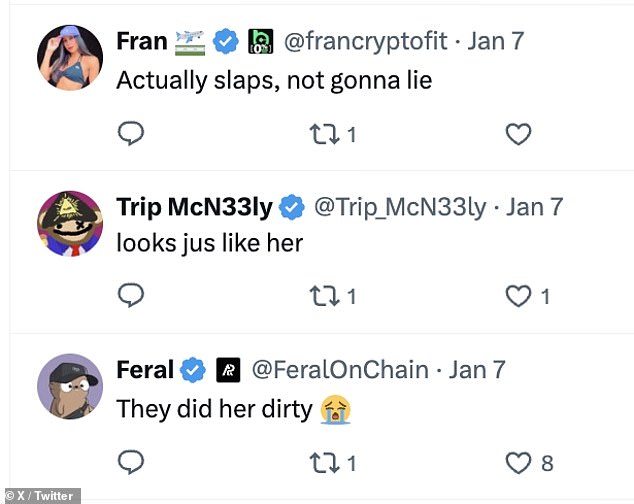Reply to Fran's tweet

[x=131, y=134]
